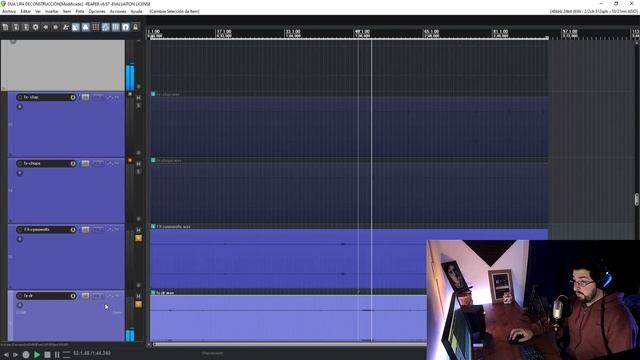
Task: Toggle locking padlock toolbar icon
Action: (136, 27)
